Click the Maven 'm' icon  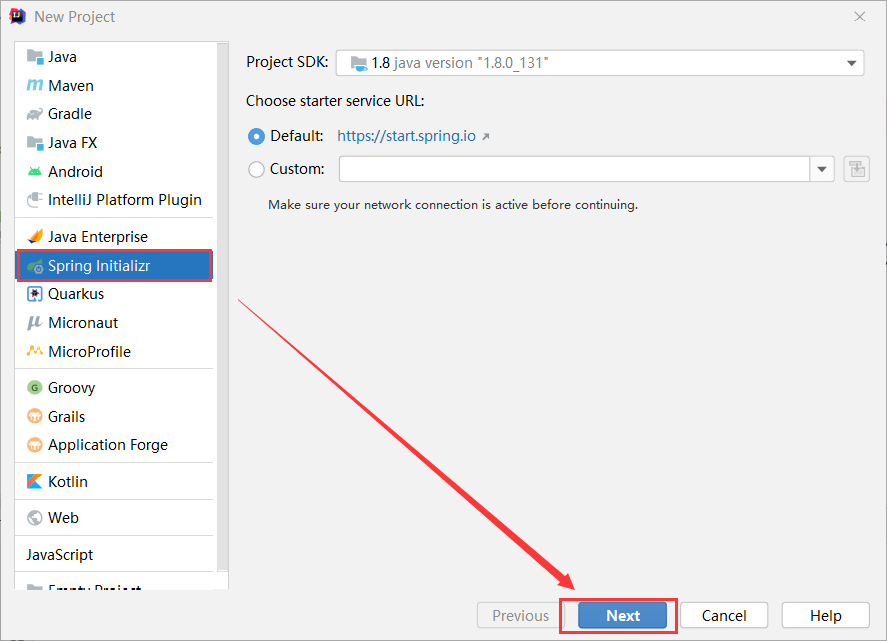point(35,85)
